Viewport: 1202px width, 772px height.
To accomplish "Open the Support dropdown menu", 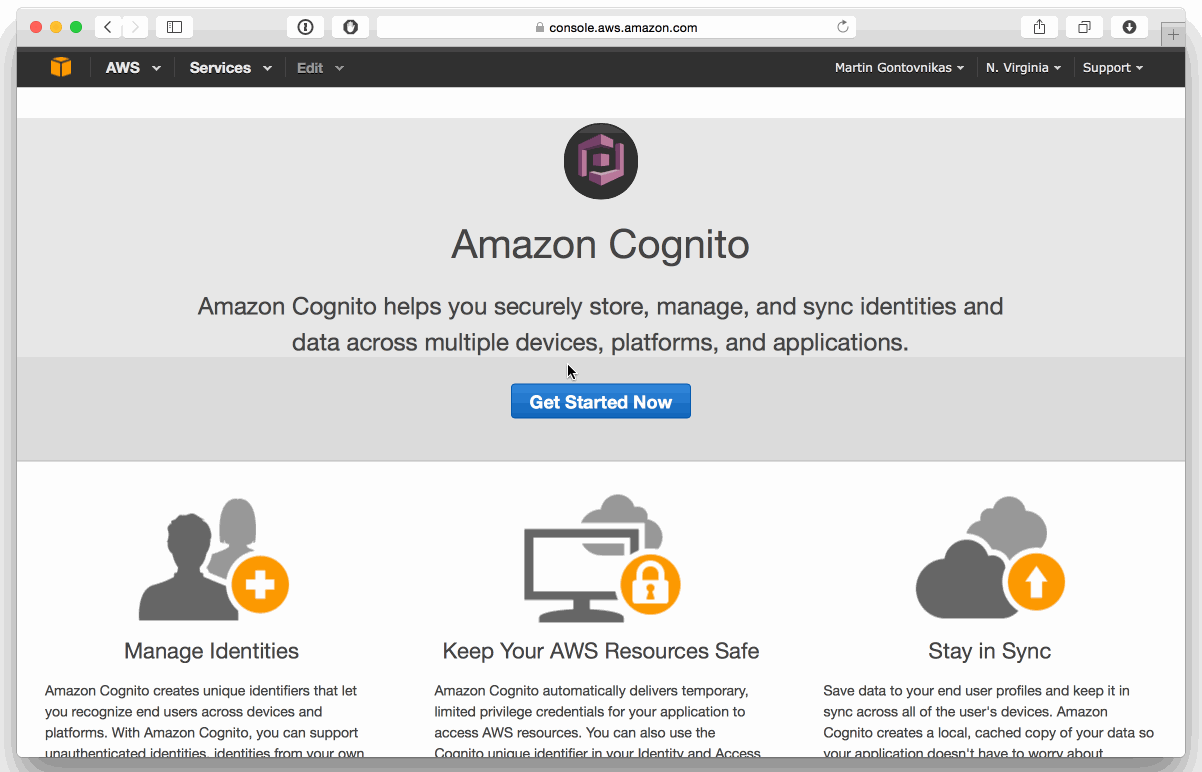I will click(1112, 68).
